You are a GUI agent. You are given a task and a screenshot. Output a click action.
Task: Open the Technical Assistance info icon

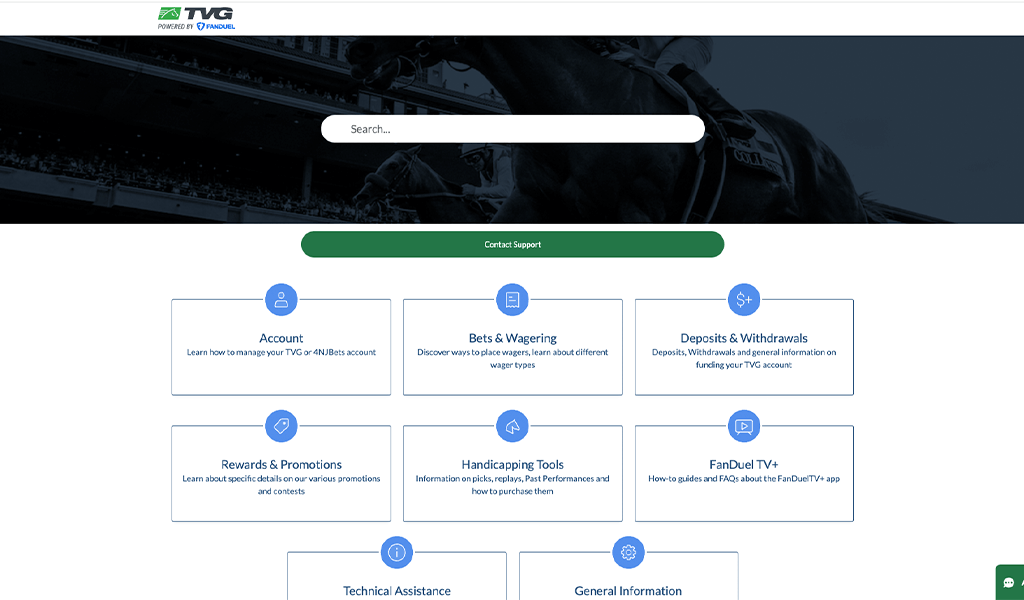[x=397, y=552]
